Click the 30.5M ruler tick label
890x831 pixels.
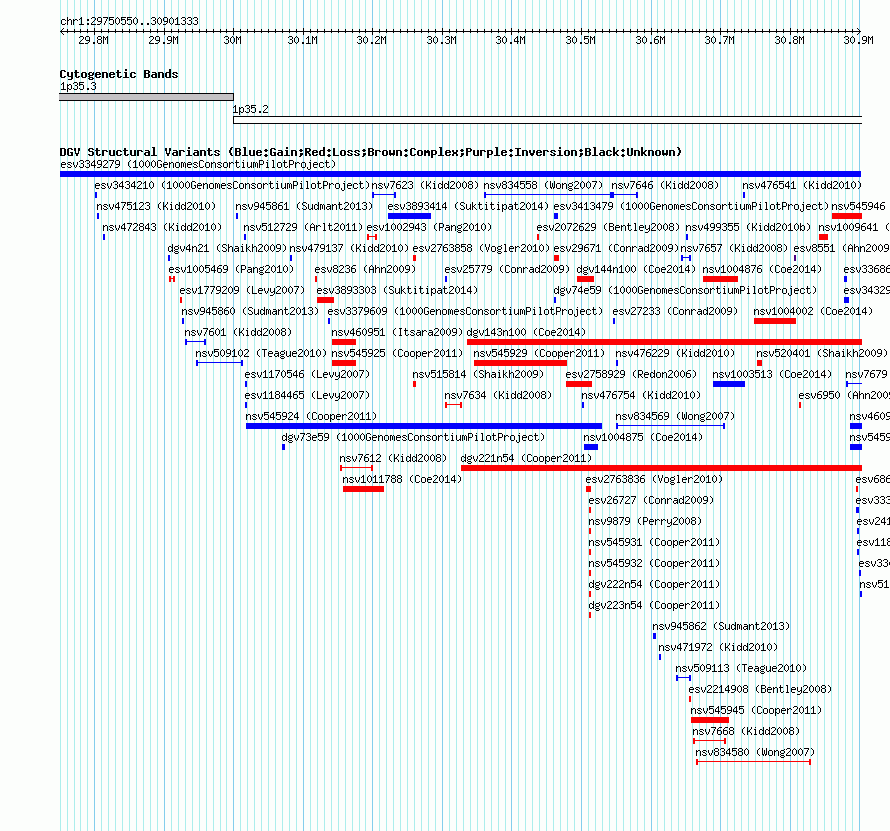581,40
